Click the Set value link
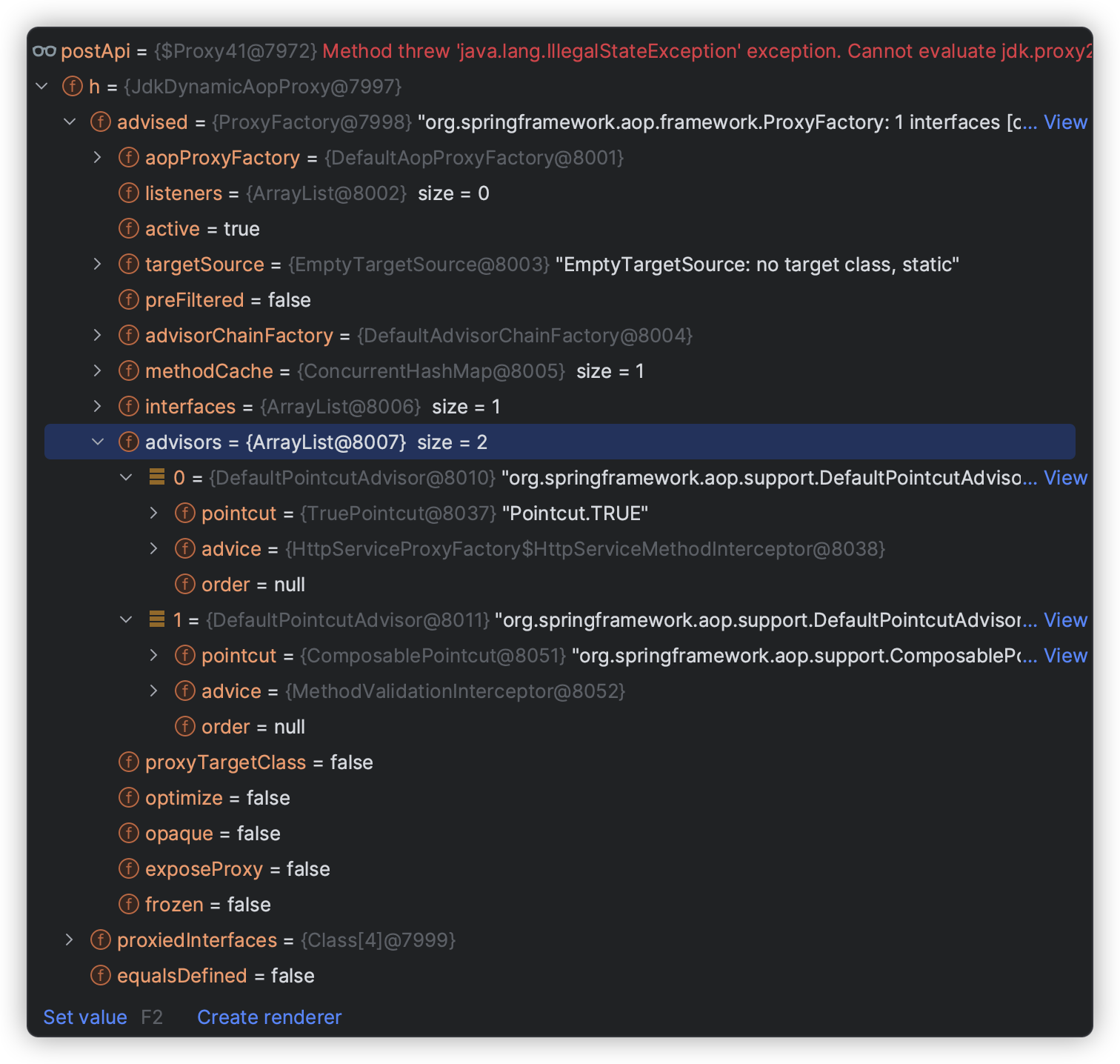1120x1064 pixels. pyautogui.click(x=85, y=1017)
